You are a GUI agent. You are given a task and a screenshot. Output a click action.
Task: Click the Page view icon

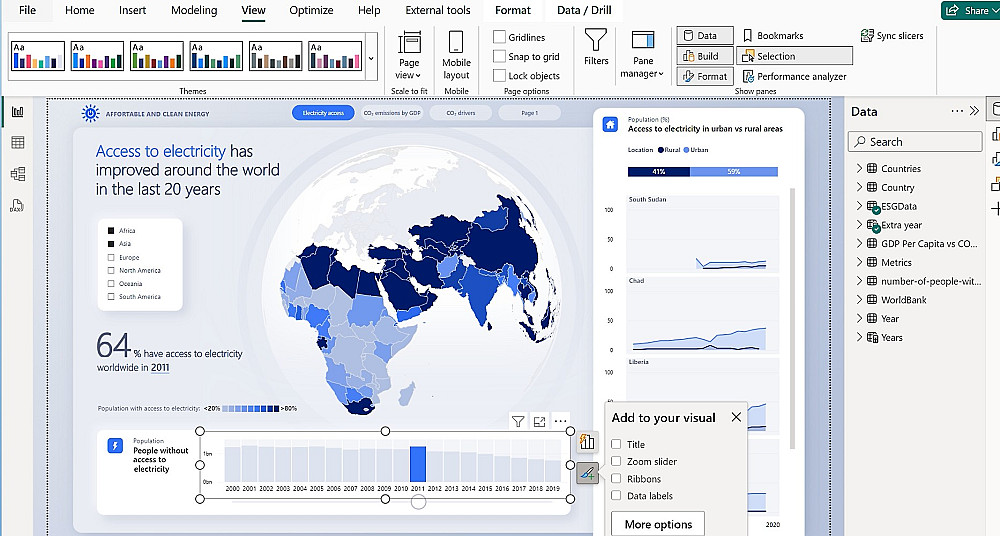tap(409, 42)
